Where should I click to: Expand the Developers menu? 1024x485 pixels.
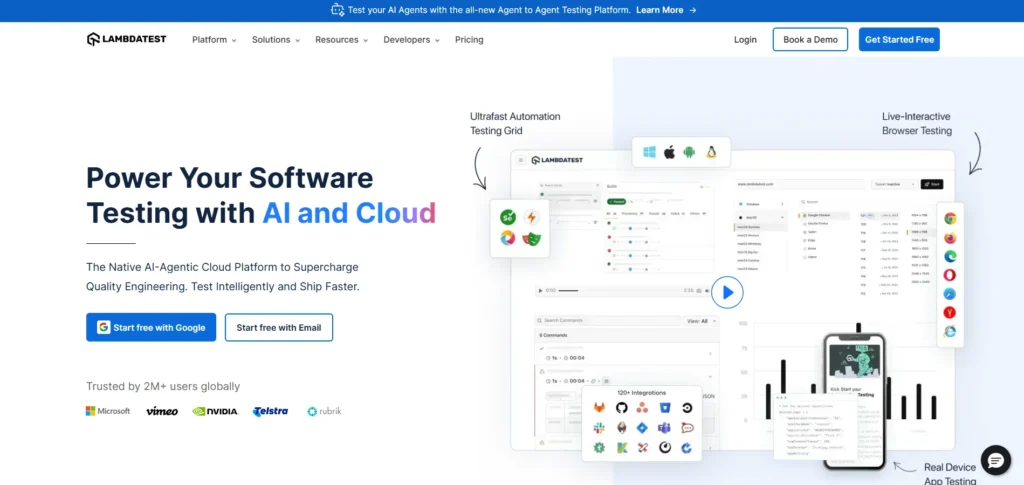click(411, 40)
